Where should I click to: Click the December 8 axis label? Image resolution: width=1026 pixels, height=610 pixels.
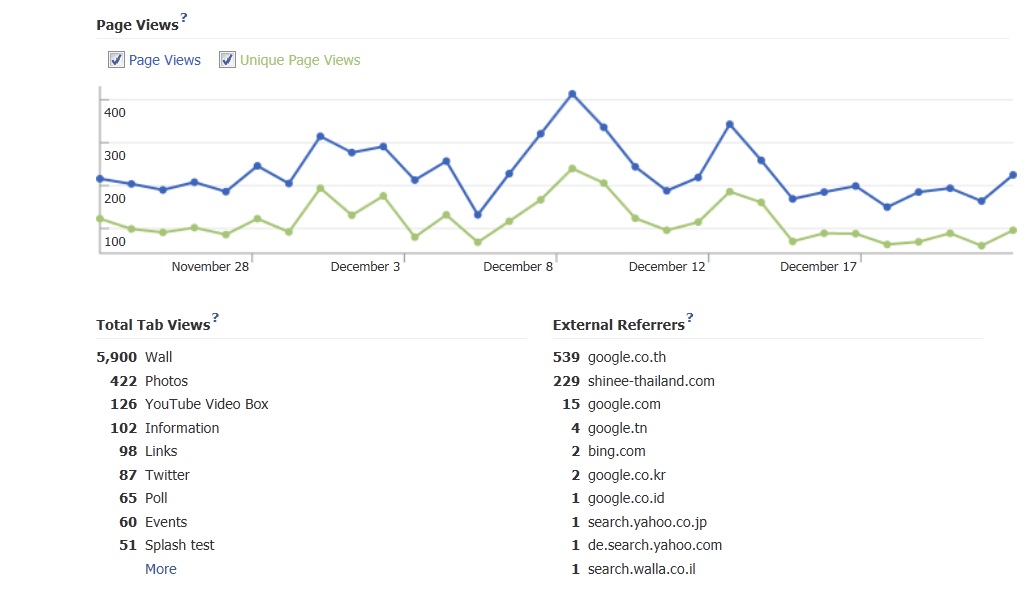pyautogui.click(x=517, y=267)
